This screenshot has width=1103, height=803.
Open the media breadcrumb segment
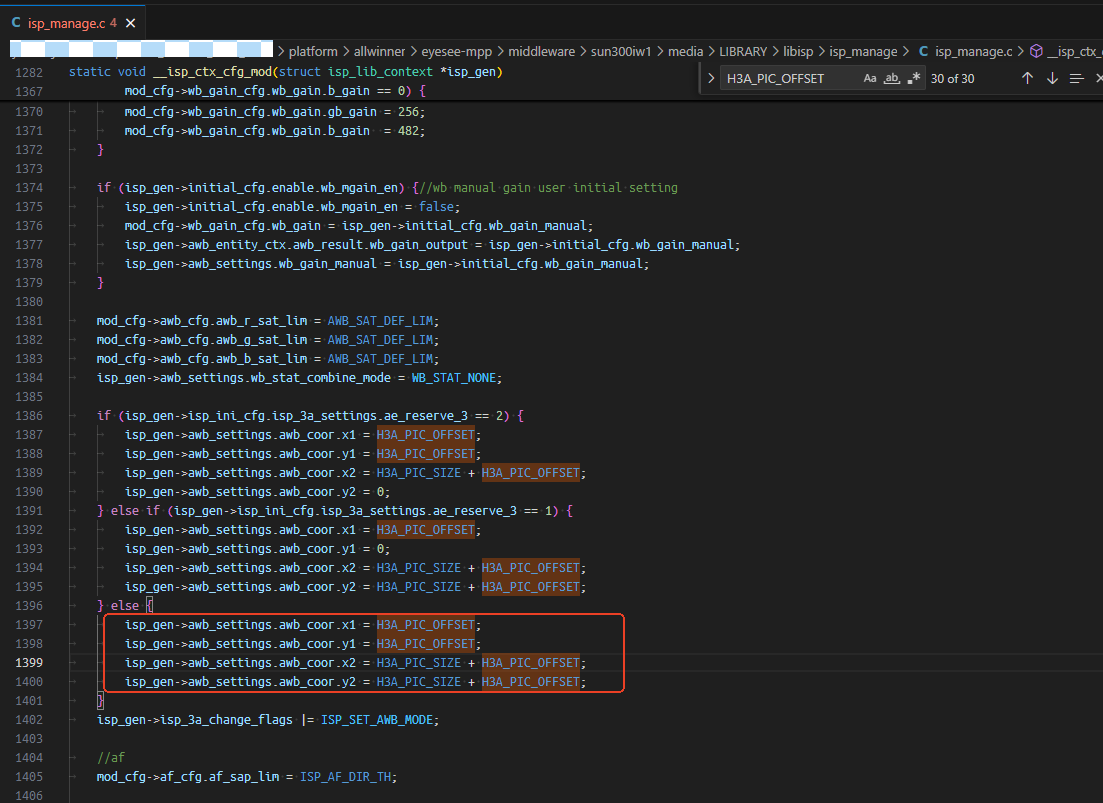[x=685, y=51]
